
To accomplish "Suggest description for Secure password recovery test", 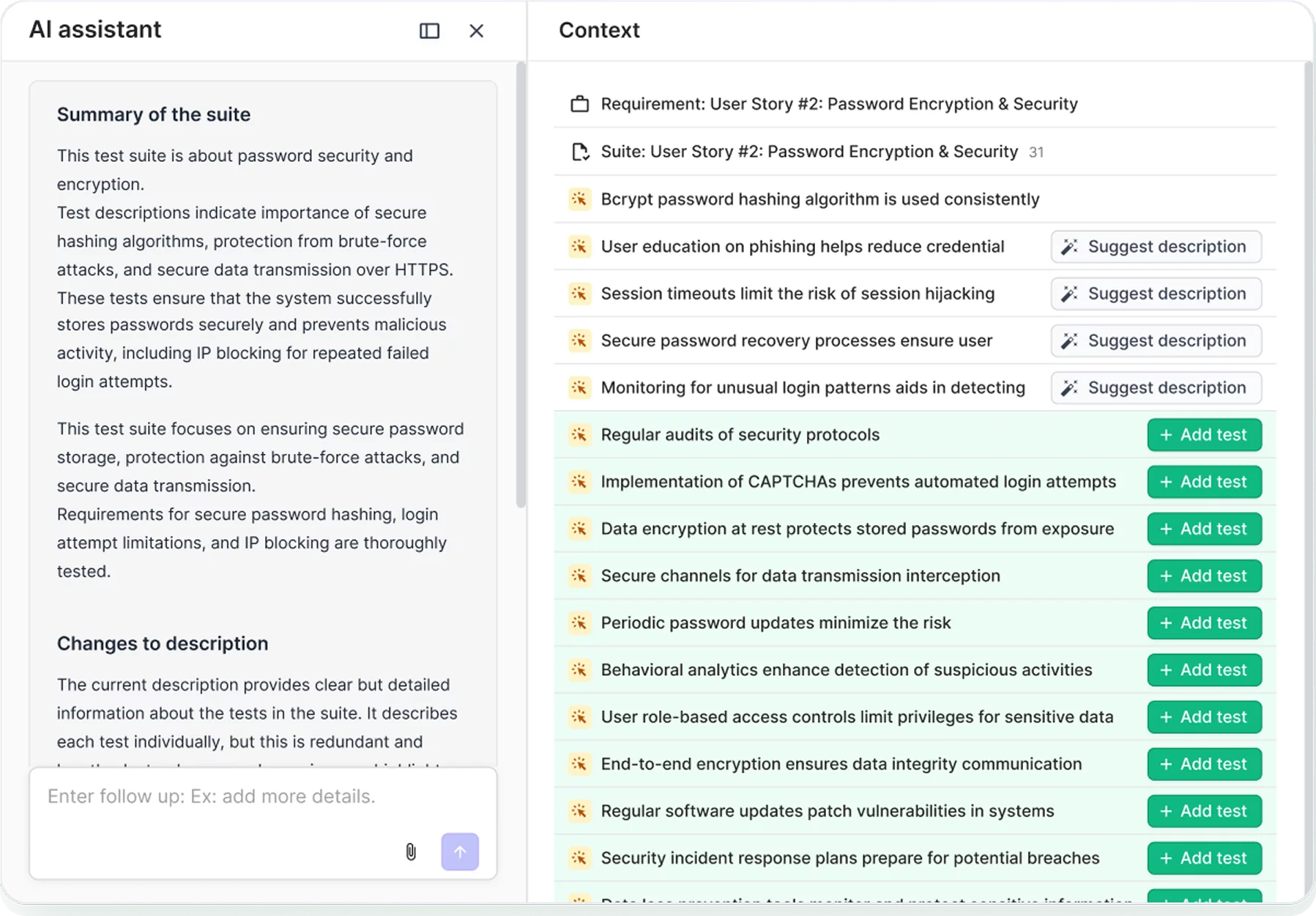I will click(1156, 340).
